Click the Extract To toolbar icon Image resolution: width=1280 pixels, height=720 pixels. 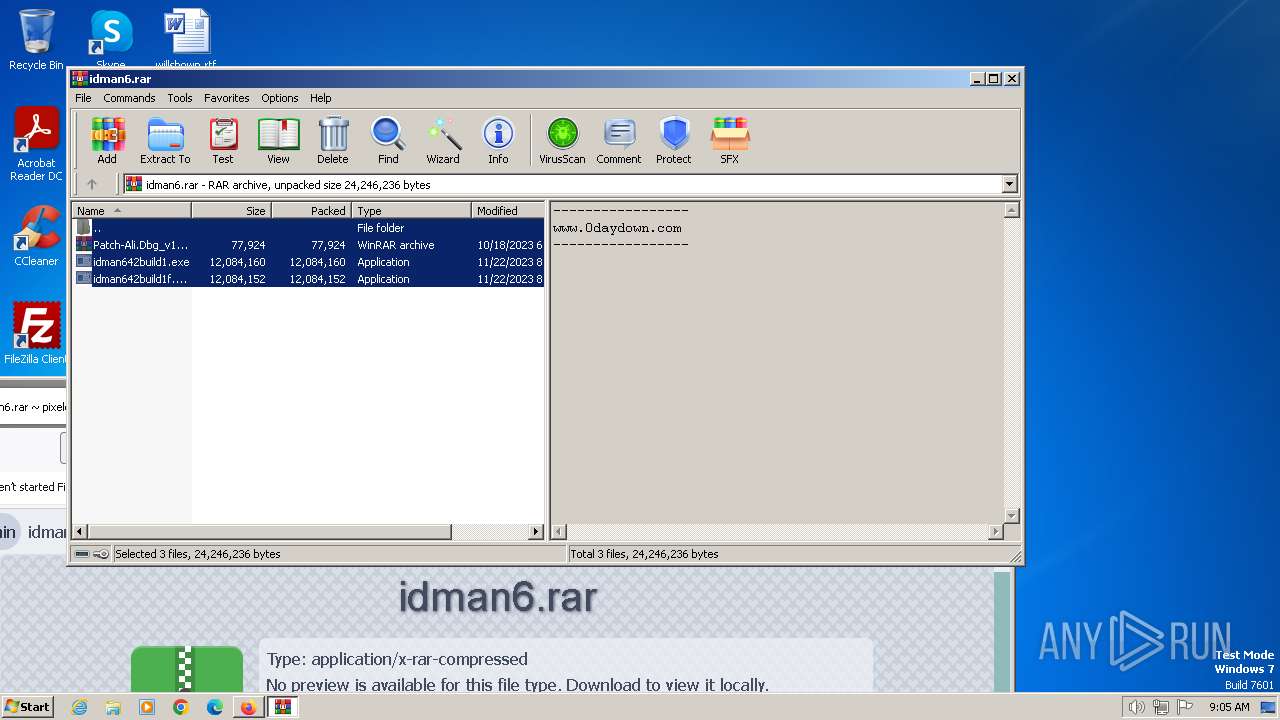click(x=165, y=141)
